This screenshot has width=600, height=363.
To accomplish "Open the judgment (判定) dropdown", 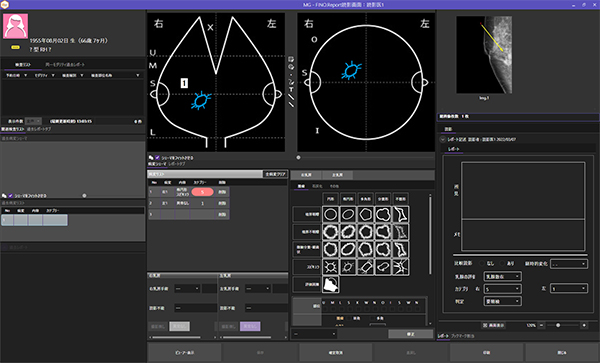I will tap(502, 301).
